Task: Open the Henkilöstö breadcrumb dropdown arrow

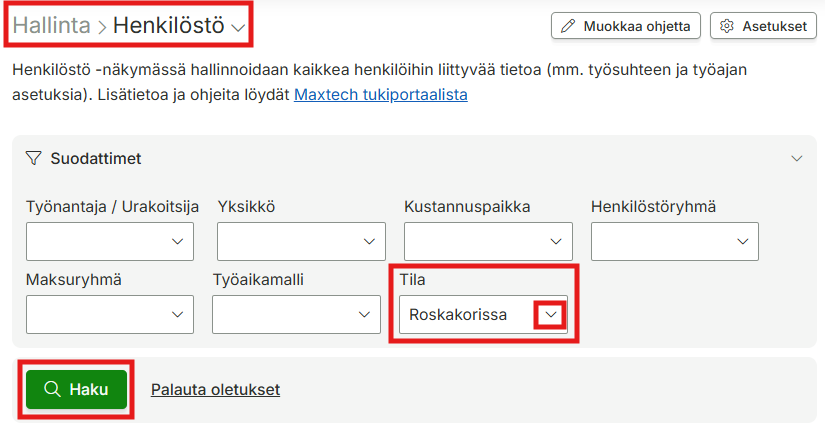Action: tap(238, 27)
